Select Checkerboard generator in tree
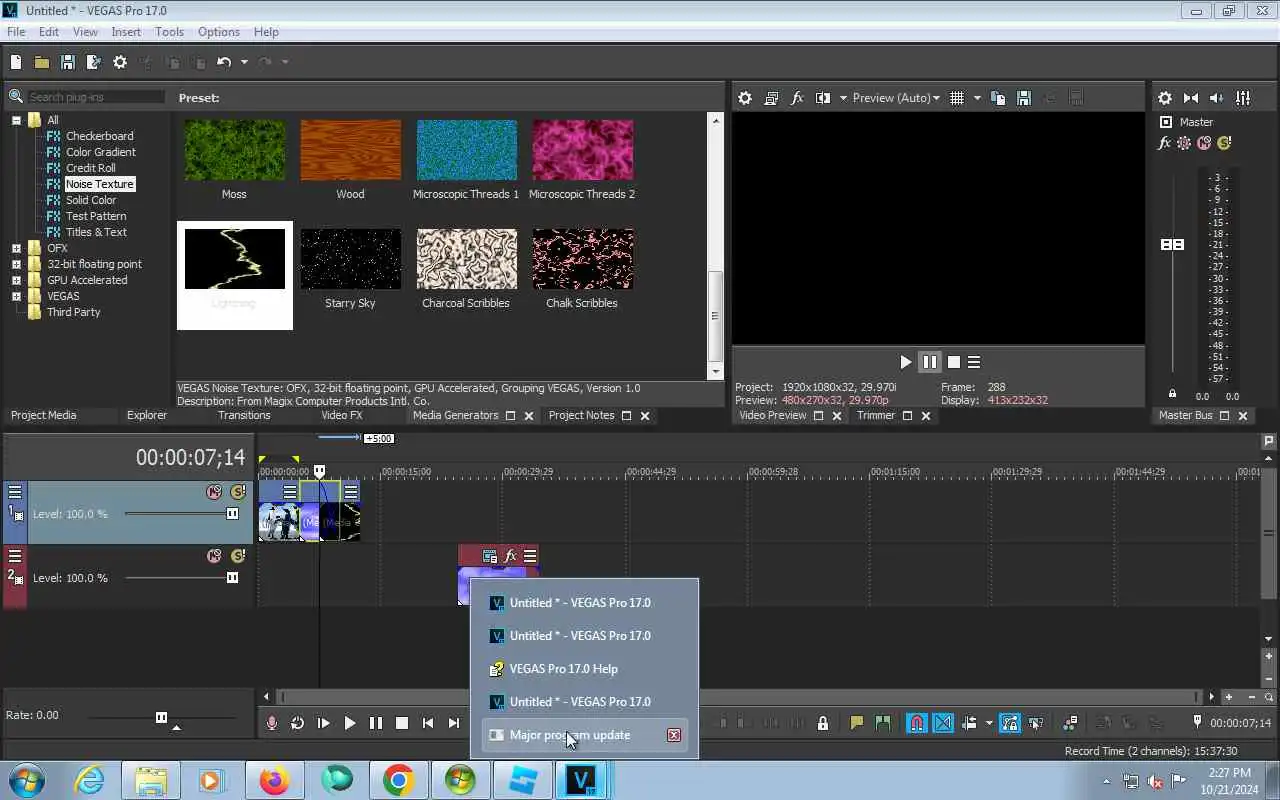 tap(99, 136)
